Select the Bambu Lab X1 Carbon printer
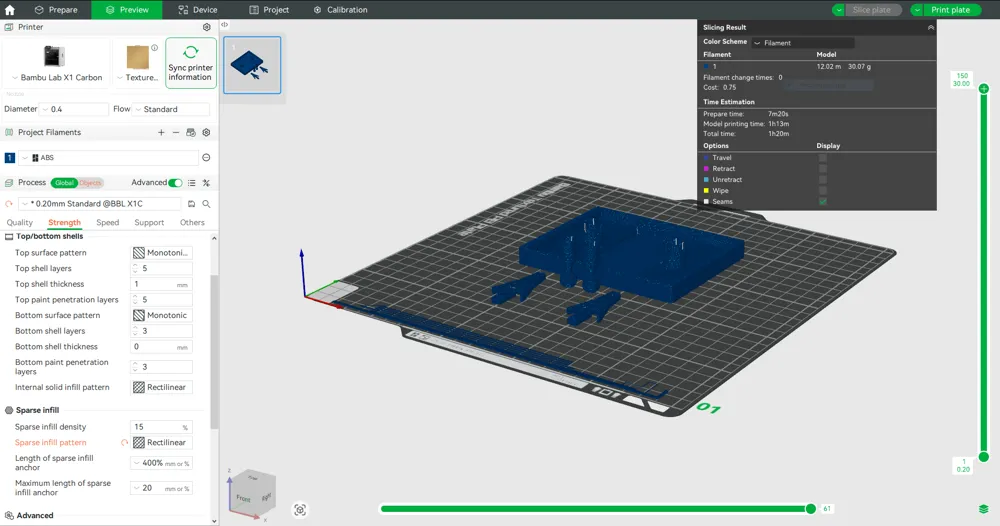 point(57,63)
